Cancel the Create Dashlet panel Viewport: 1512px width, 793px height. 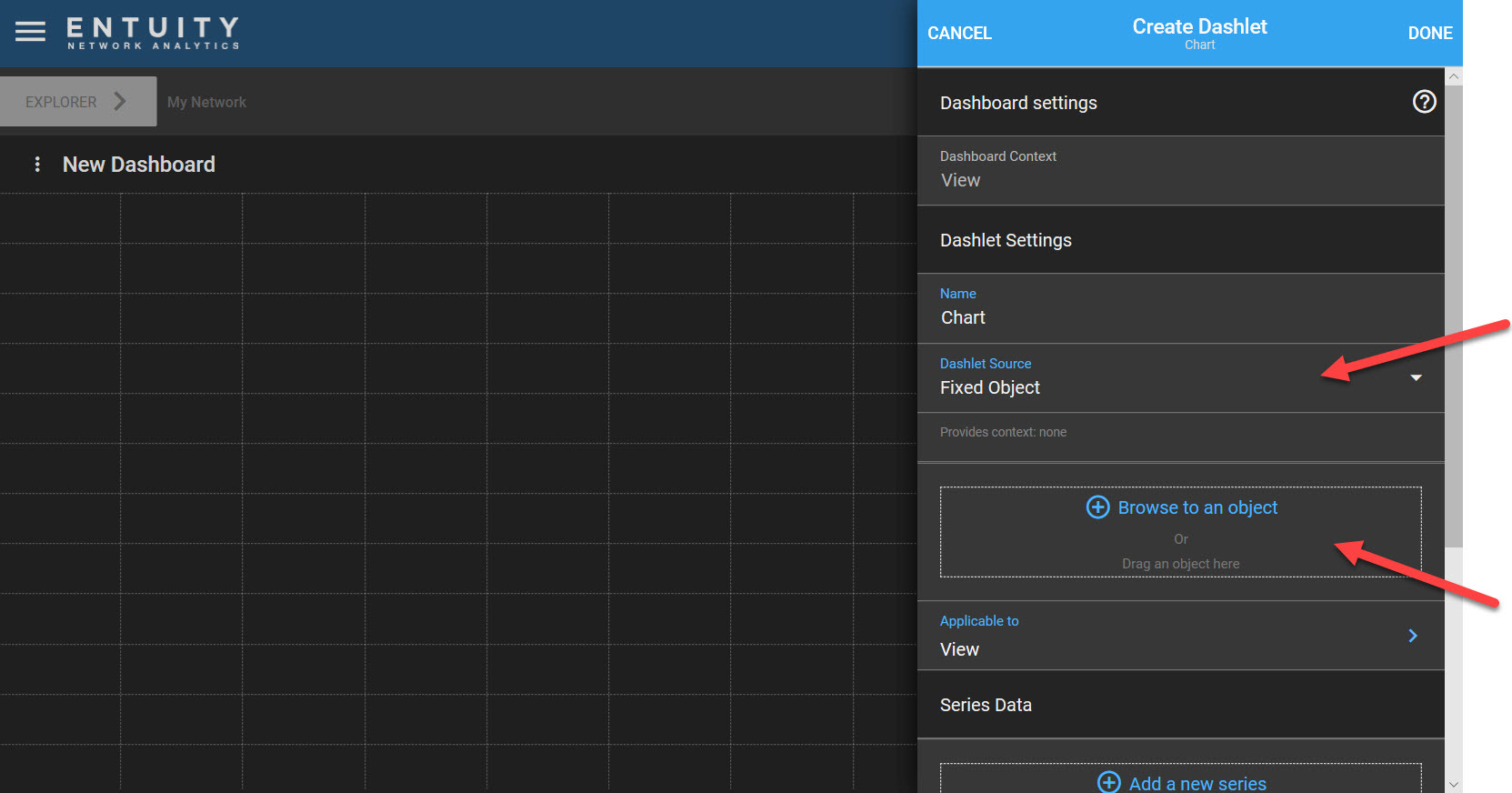[x=959, y=34]
